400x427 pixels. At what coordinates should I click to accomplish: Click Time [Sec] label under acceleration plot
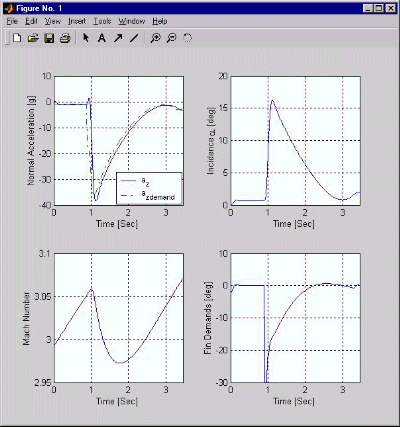[117, 223]
